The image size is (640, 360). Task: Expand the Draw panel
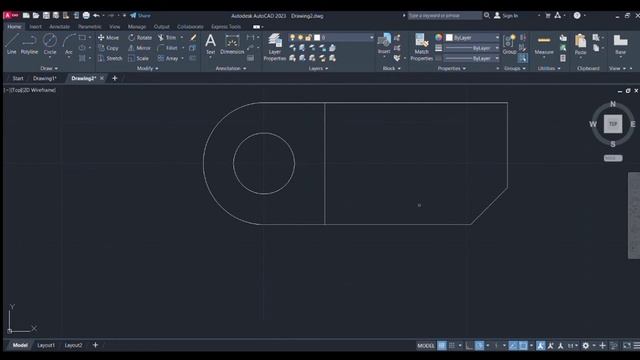[x=49, y=69]
